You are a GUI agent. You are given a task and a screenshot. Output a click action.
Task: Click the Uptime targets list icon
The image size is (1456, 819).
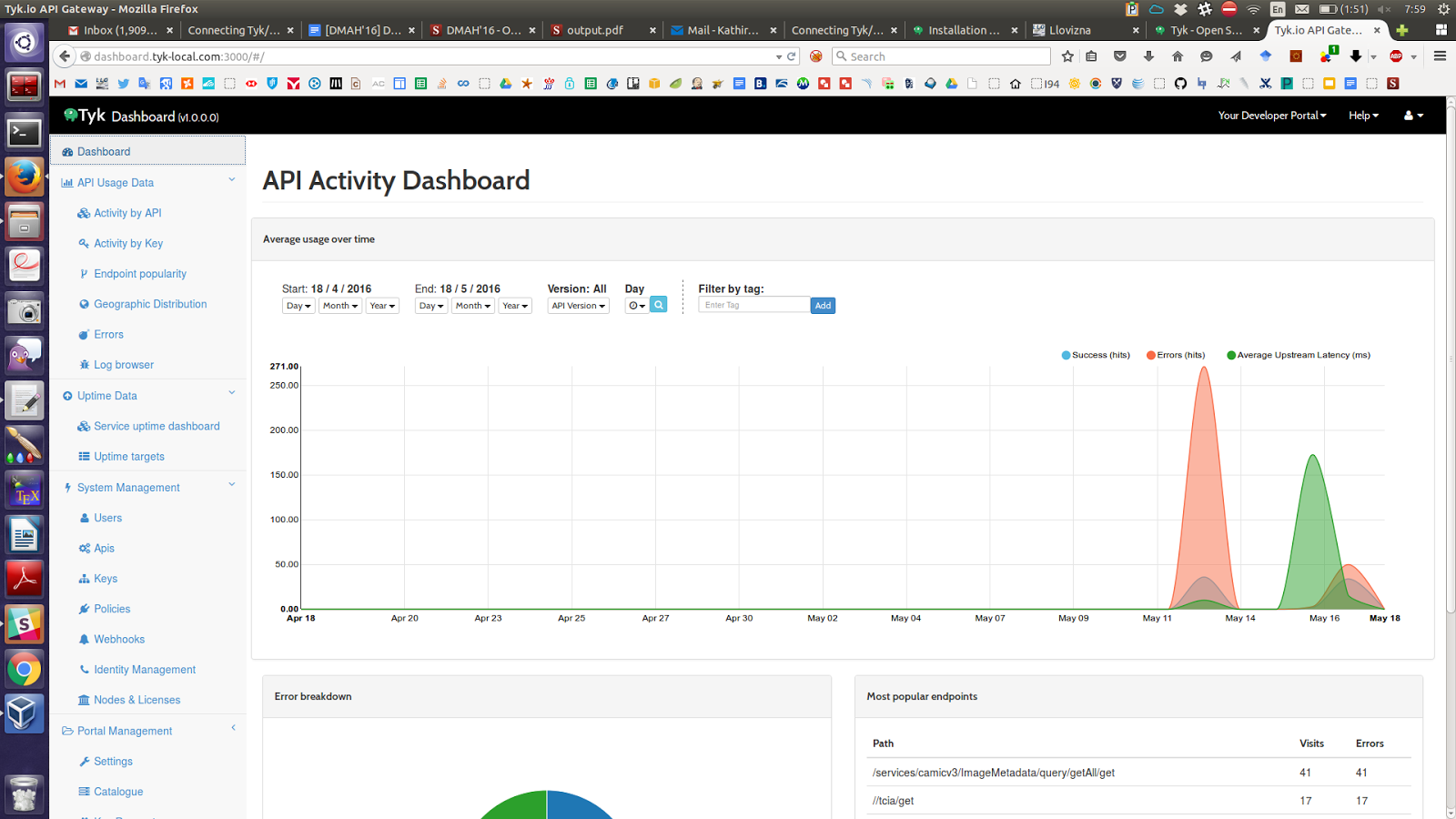(84, 457)
